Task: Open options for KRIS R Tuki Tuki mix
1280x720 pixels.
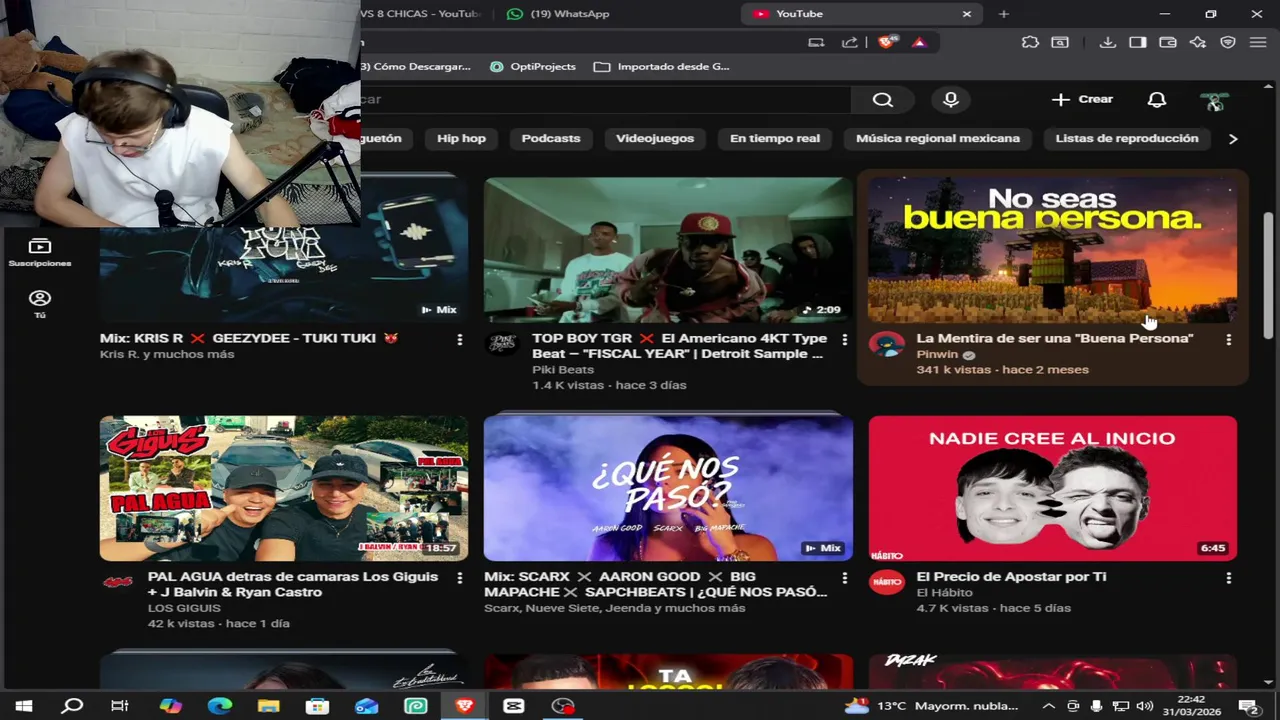Action: tap(459, 340)
